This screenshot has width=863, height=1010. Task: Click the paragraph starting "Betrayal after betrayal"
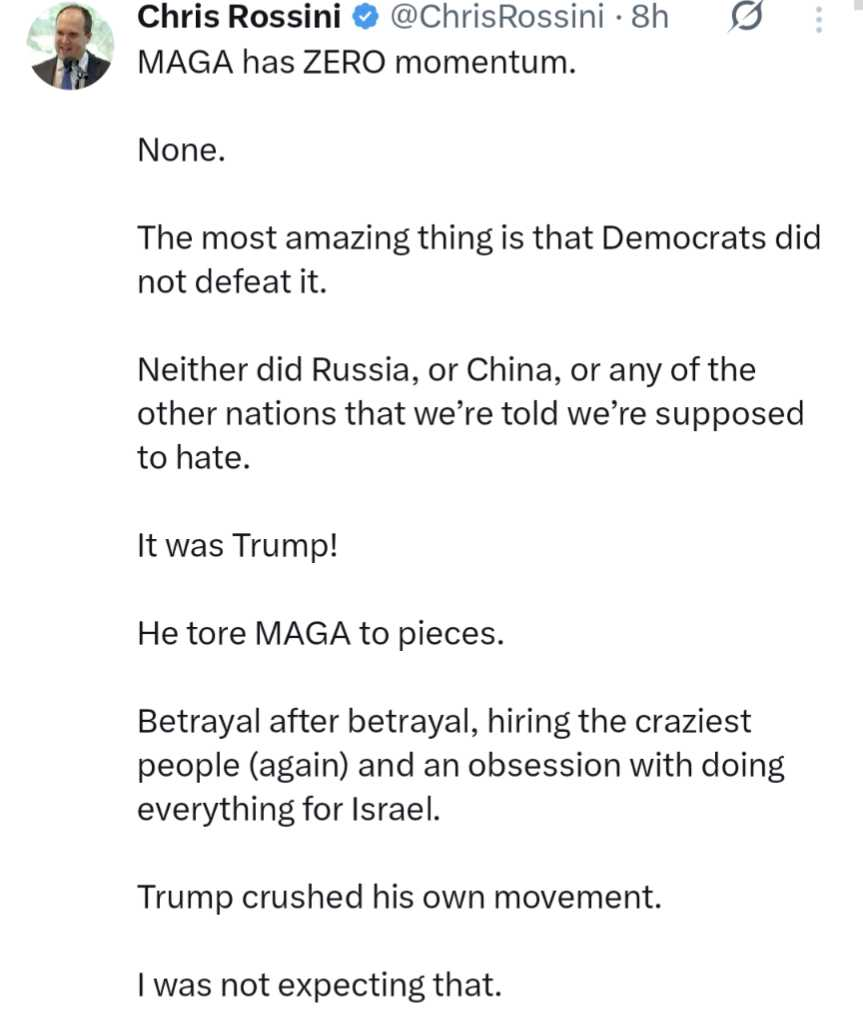click(460, 764)
